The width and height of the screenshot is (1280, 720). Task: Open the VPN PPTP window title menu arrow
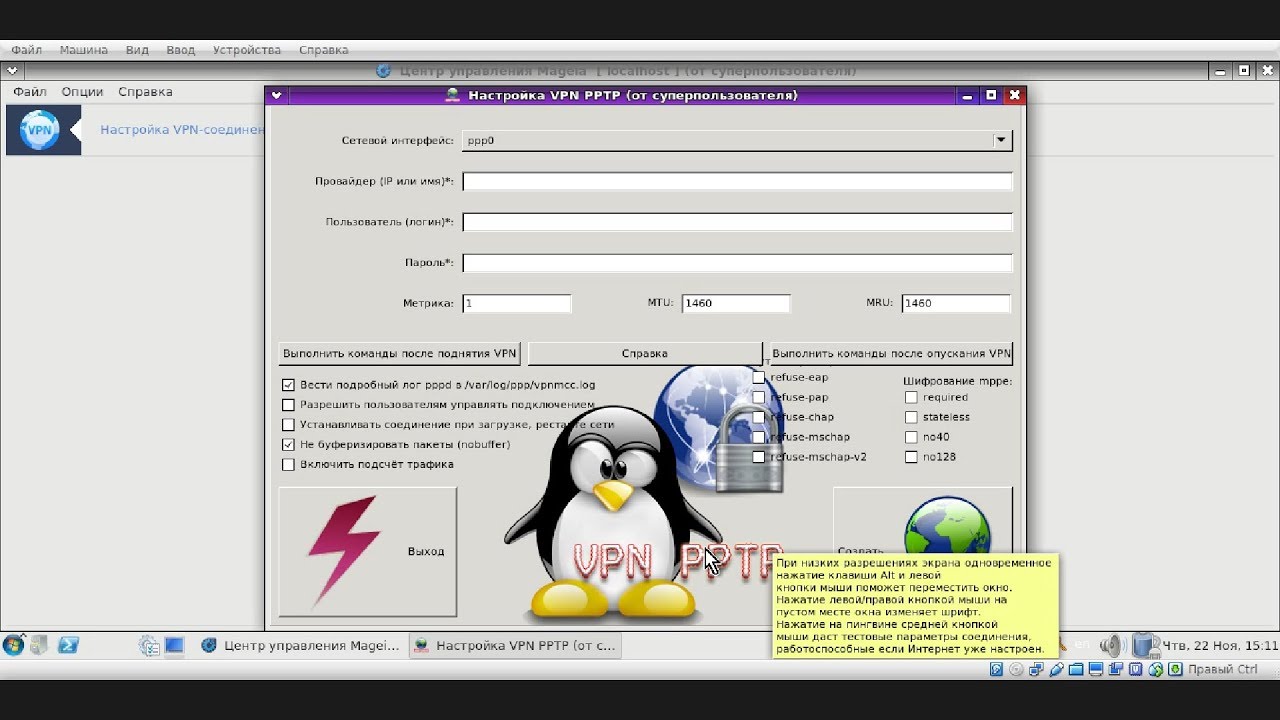pos(277,96)
